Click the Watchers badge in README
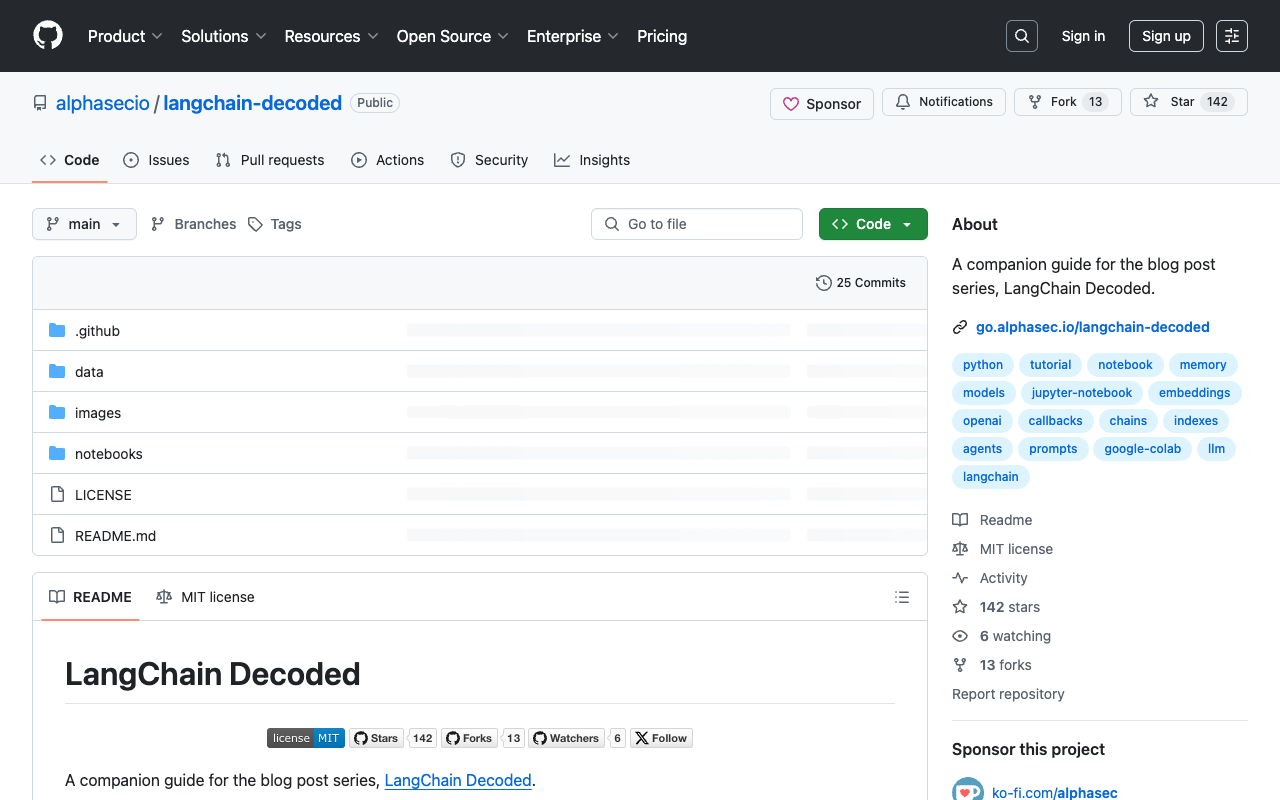The height and width of the screenshot is (800, 1280). coord(577,738)
